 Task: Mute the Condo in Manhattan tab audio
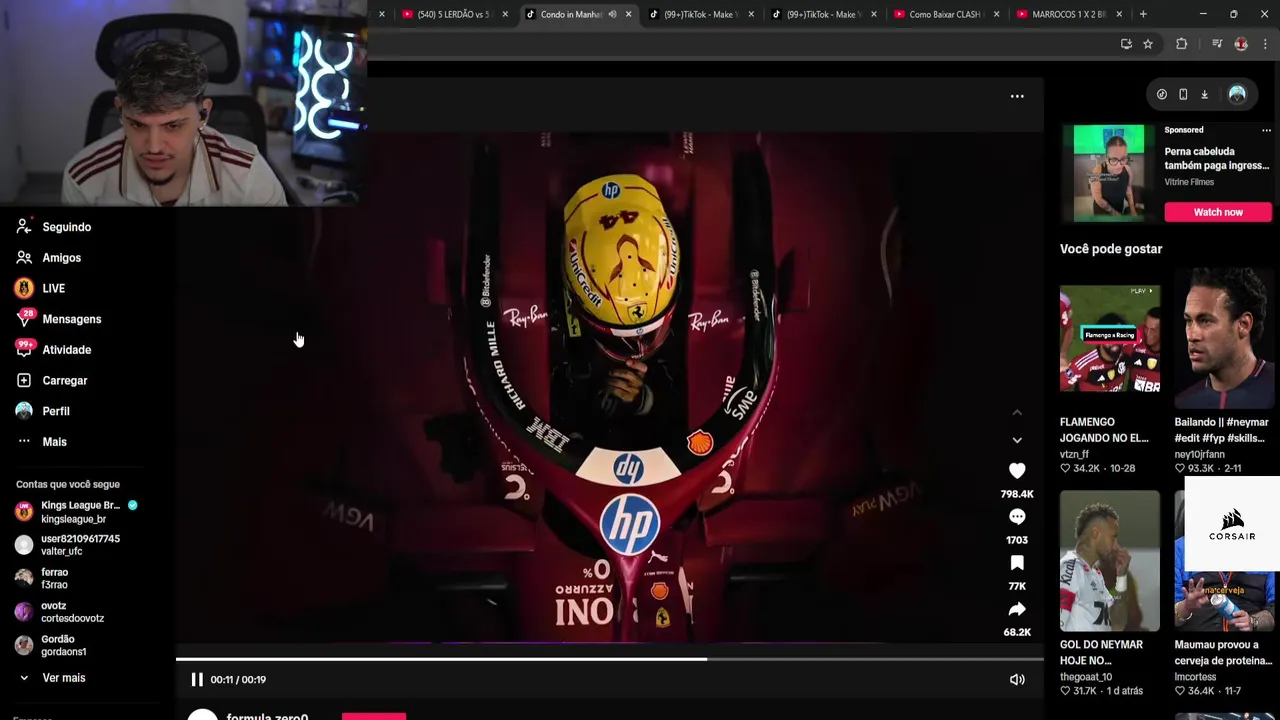612,14
